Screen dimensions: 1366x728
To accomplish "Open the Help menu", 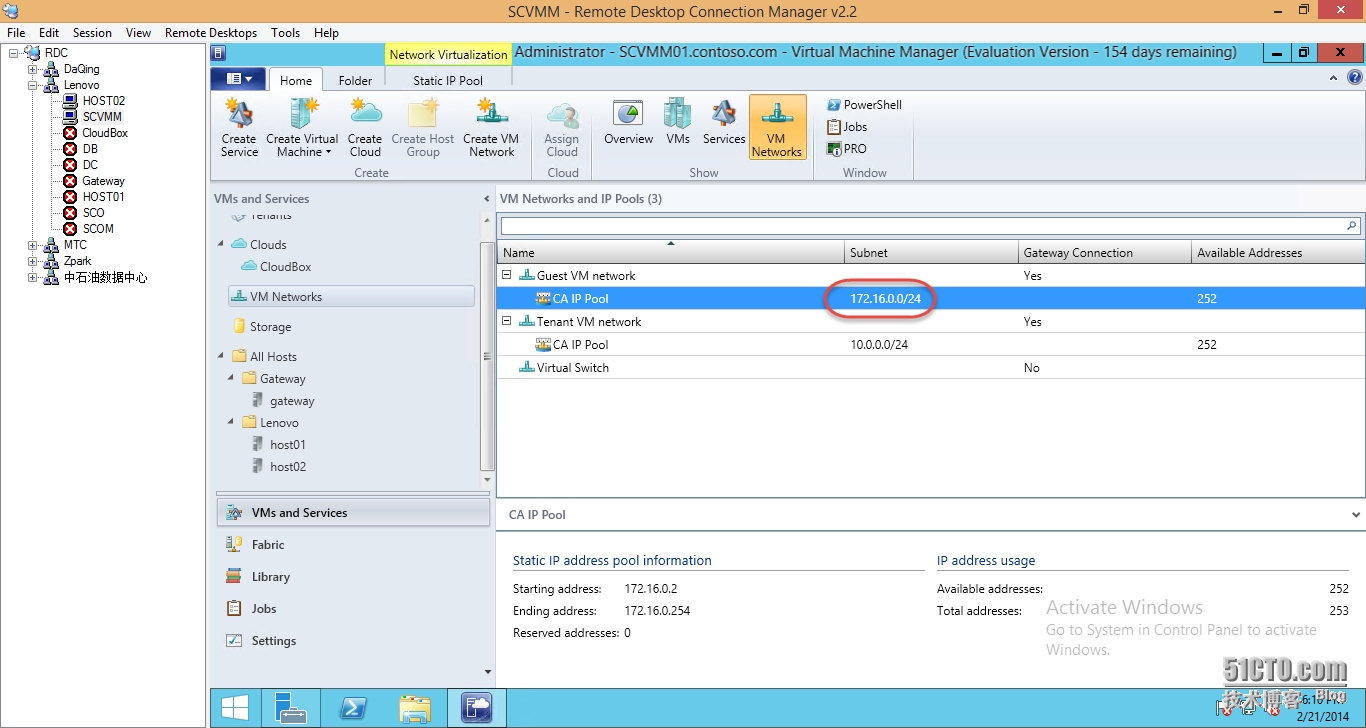I will (326, 33).
